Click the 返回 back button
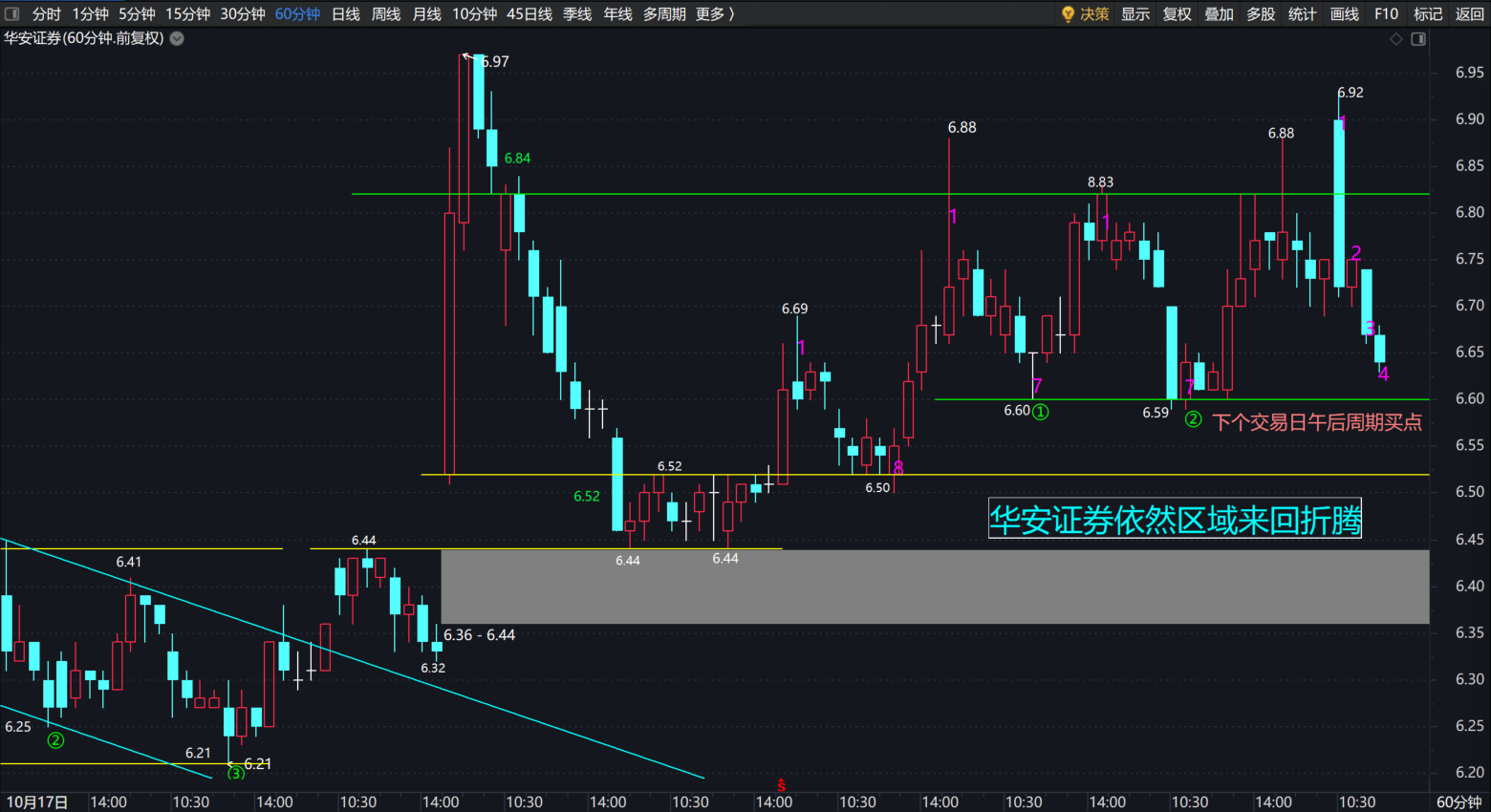 coord(1470,13)
